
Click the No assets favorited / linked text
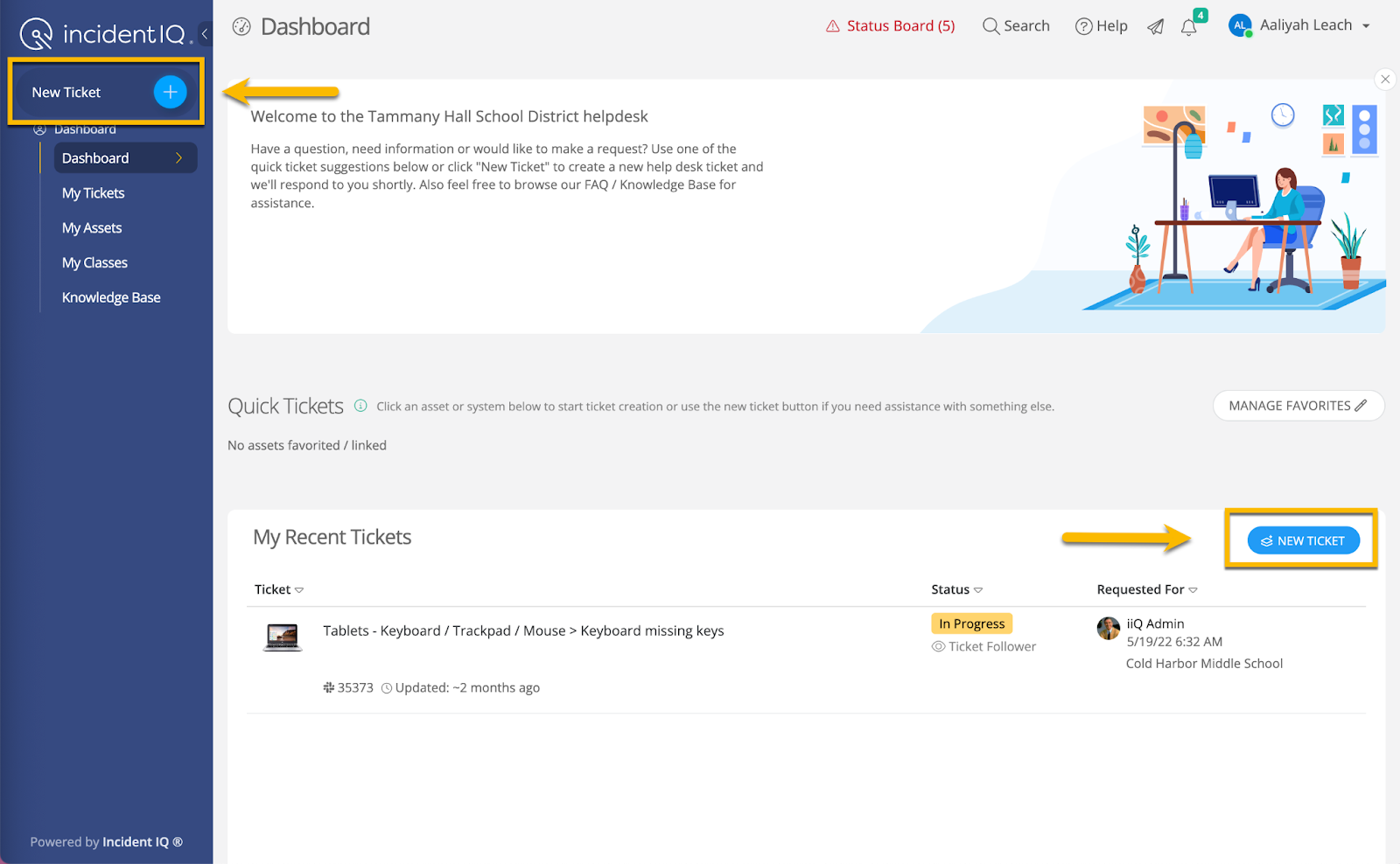tap(307, 445)
